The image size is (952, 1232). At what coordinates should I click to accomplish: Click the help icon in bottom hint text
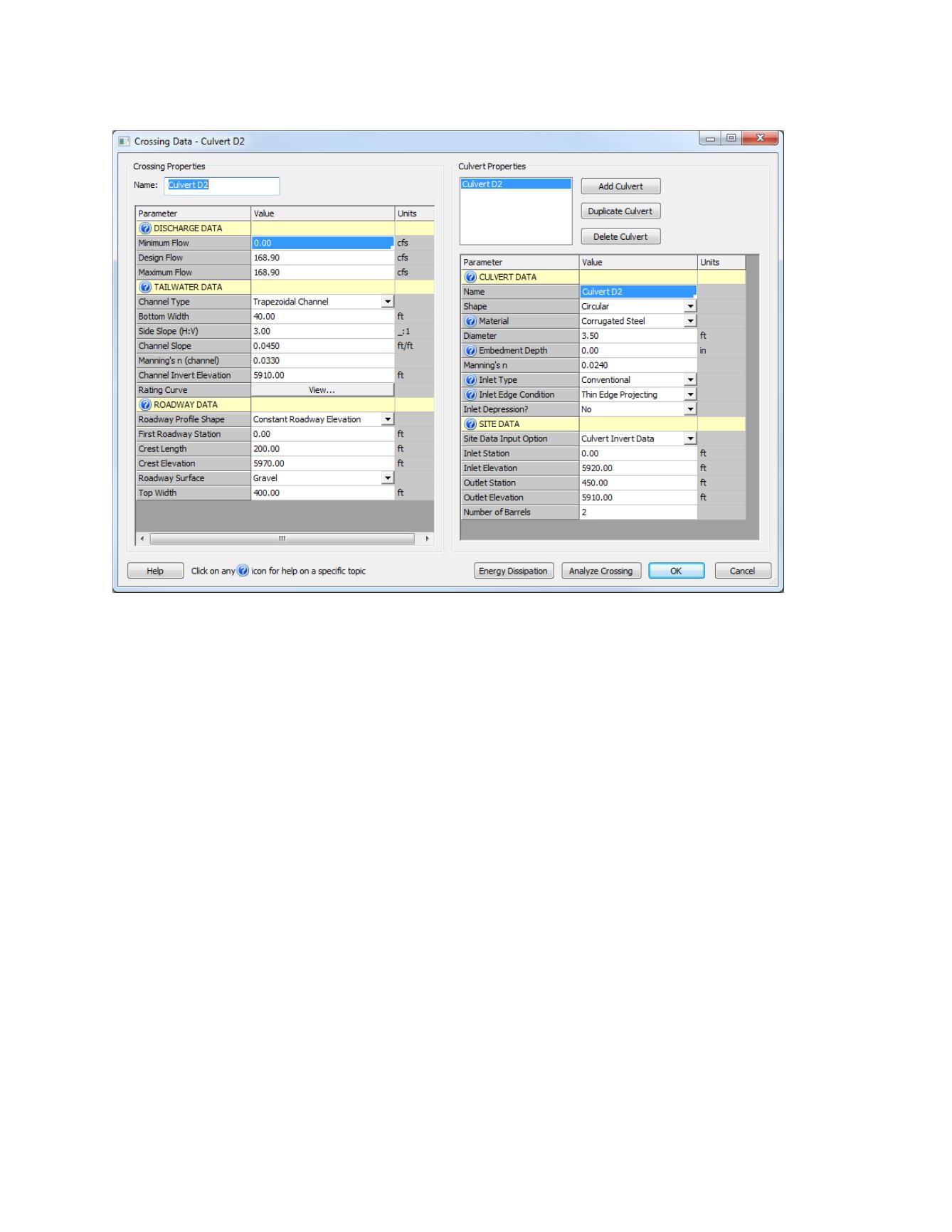coord(243,571)
